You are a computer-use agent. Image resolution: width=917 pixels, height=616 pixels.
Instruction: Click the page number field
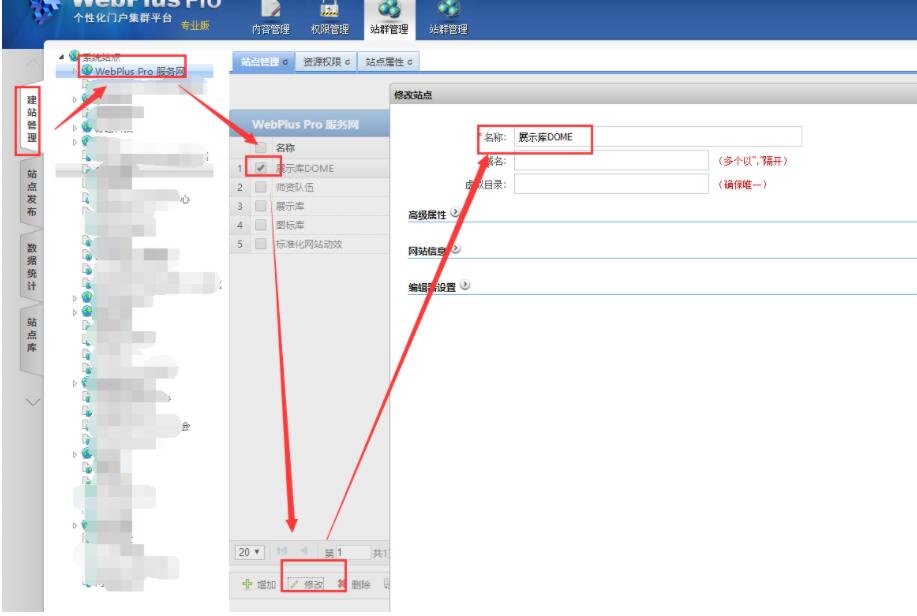coord(352,552)
